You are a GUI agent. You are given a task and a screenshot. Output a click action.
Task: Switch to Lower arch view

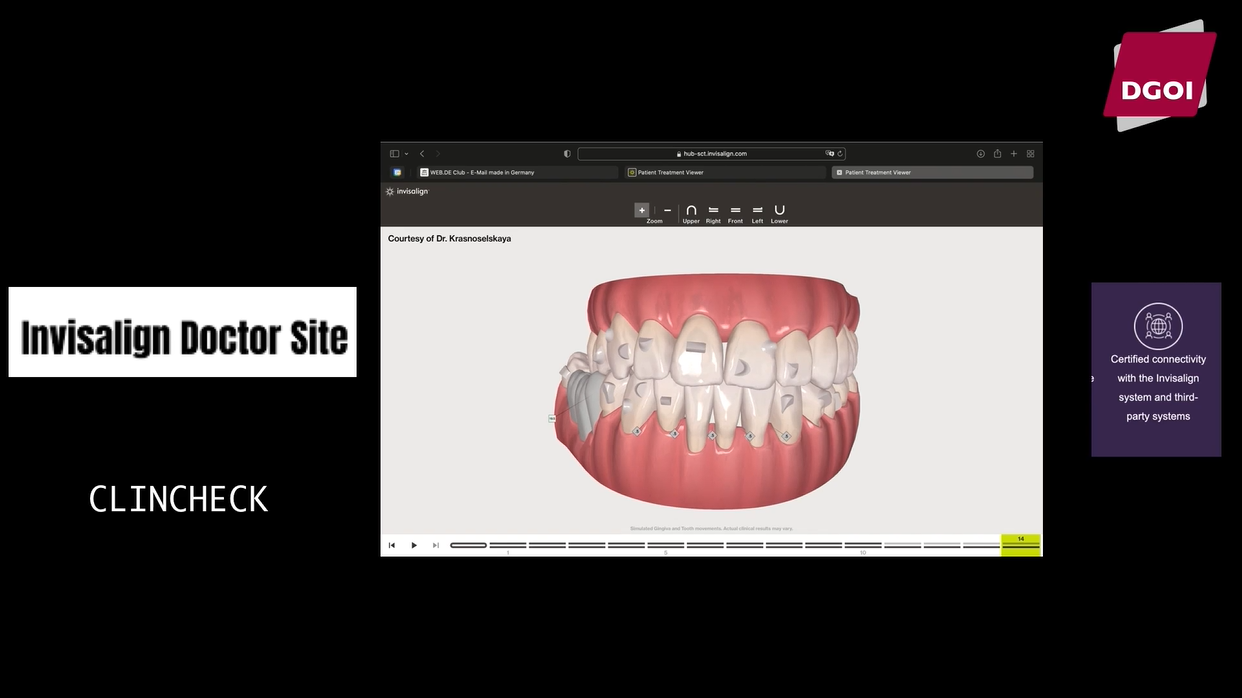point(779,211)
